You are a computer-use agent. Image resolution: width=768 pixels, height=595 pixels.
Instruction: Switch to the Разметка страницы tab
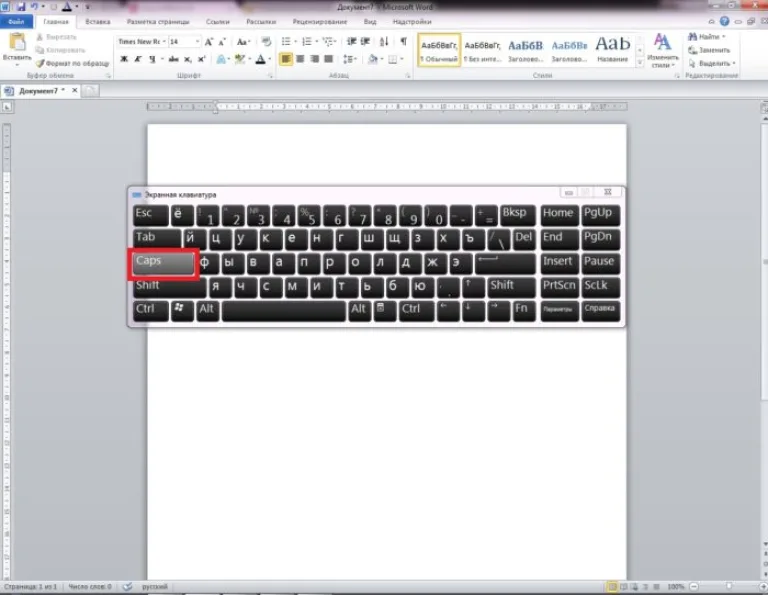point(158,22)
